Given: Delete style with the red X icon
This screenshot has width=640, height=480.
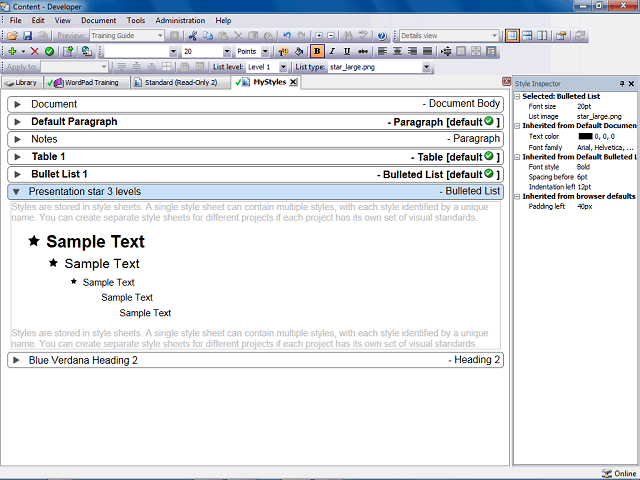Looking at the screenshot, I should [x=35, y=51].
